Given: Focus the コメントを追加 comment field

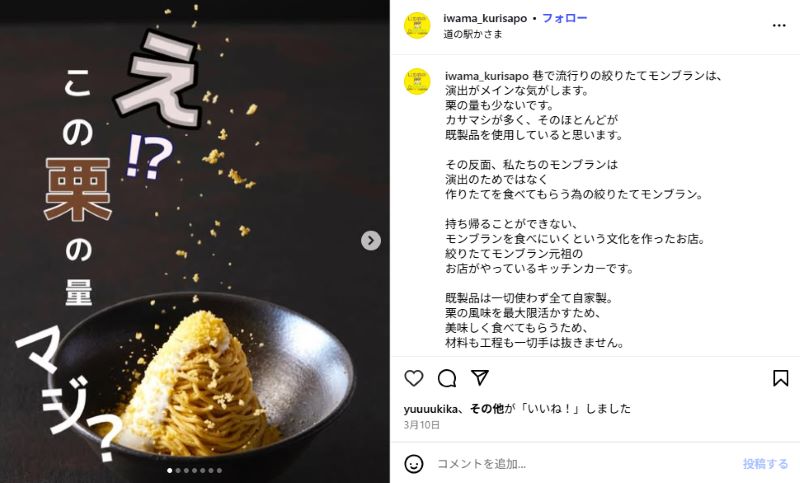Looking at the screenshot, I should (x=582, y=464).
